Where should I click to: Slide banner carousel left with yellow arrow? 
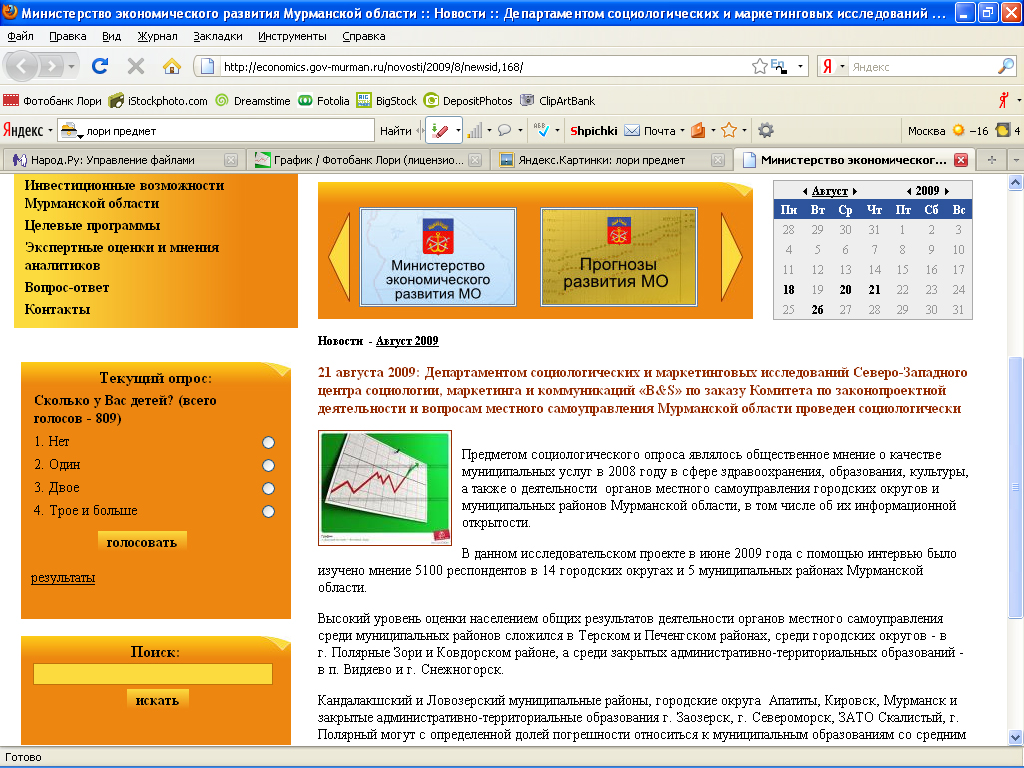coord(339,257)
